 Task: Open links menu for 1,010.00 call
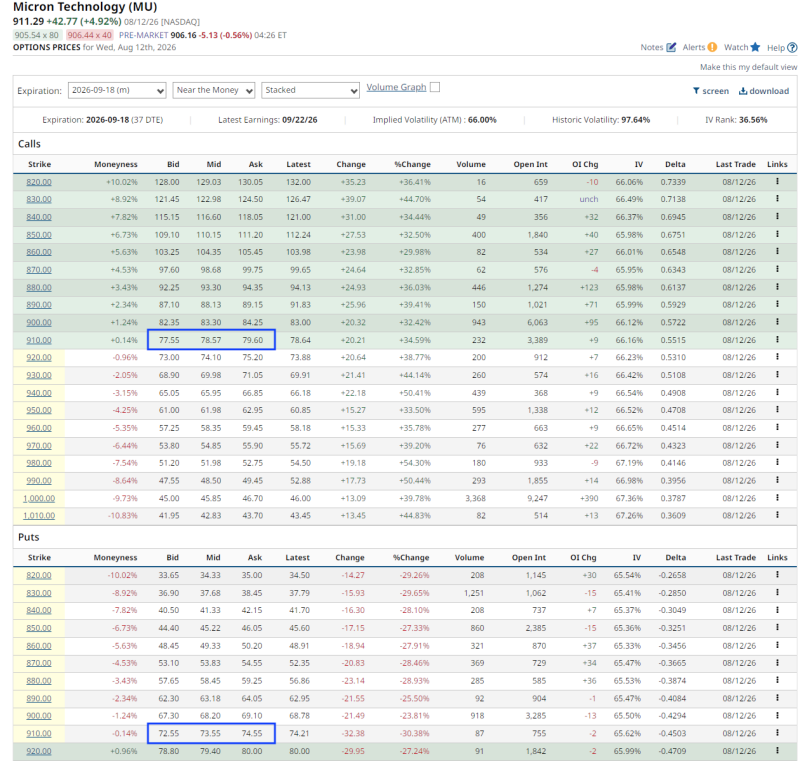click(778, 515)
